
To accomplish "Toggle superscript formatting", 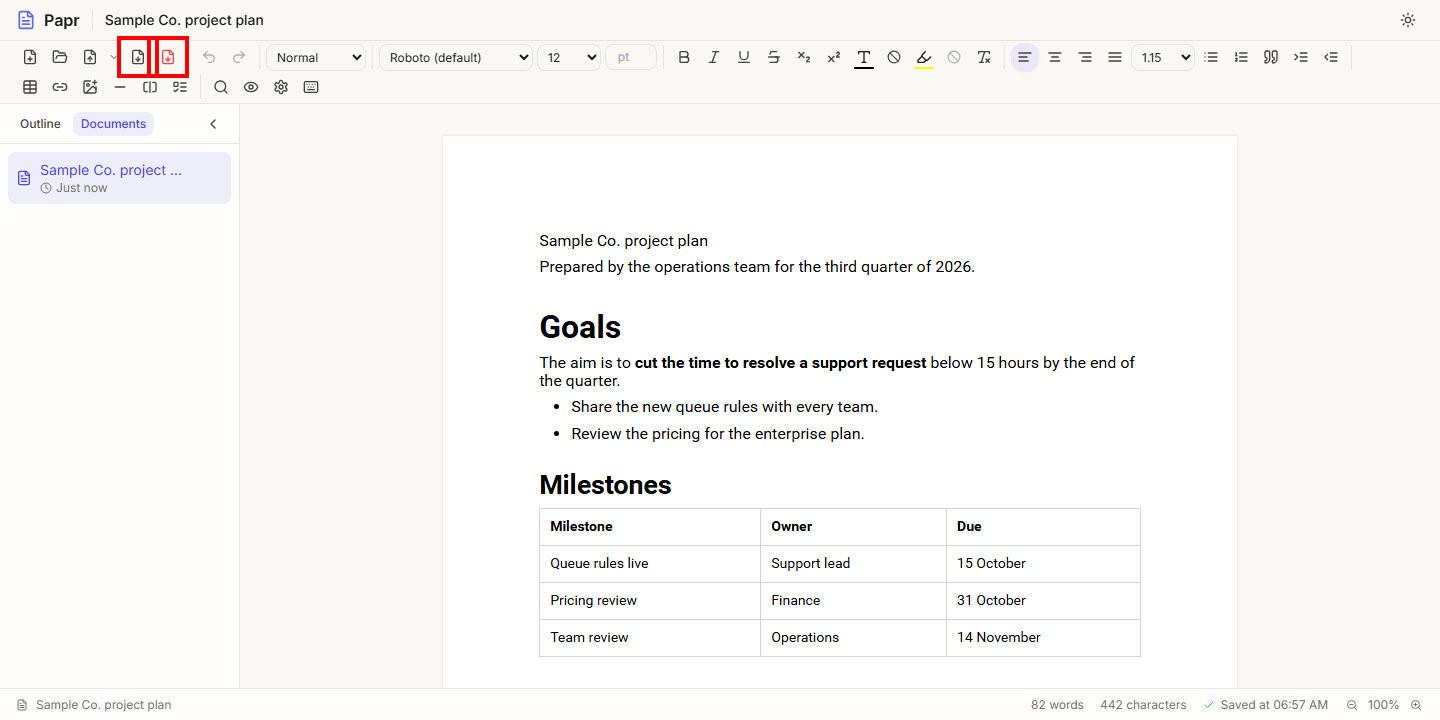I will click(x=834, y=57).
